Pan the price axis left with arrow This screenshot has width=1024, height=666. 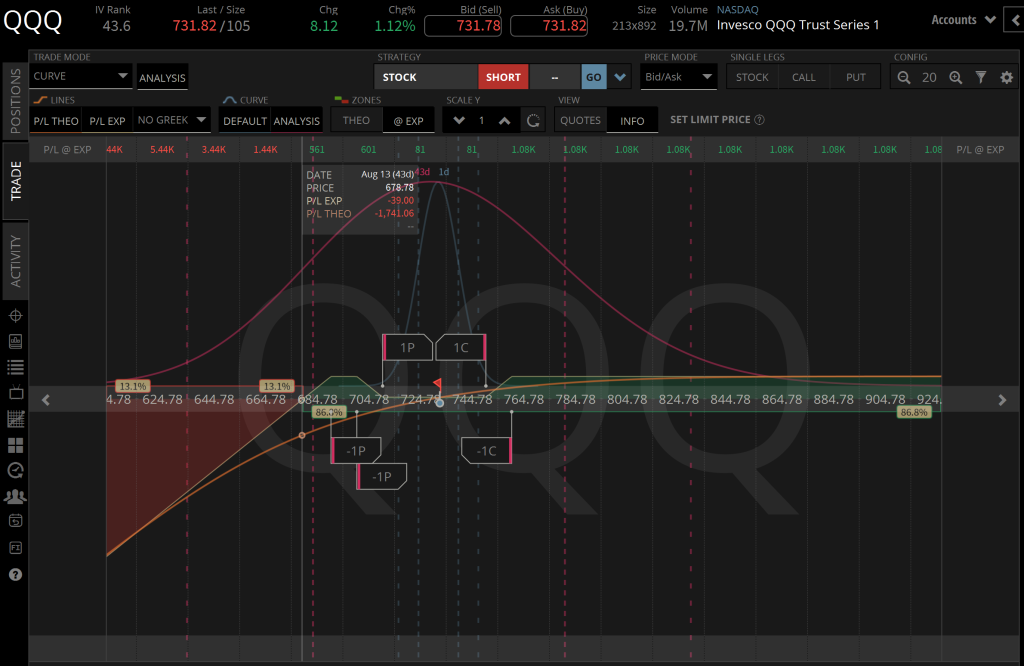pos(46,400)
